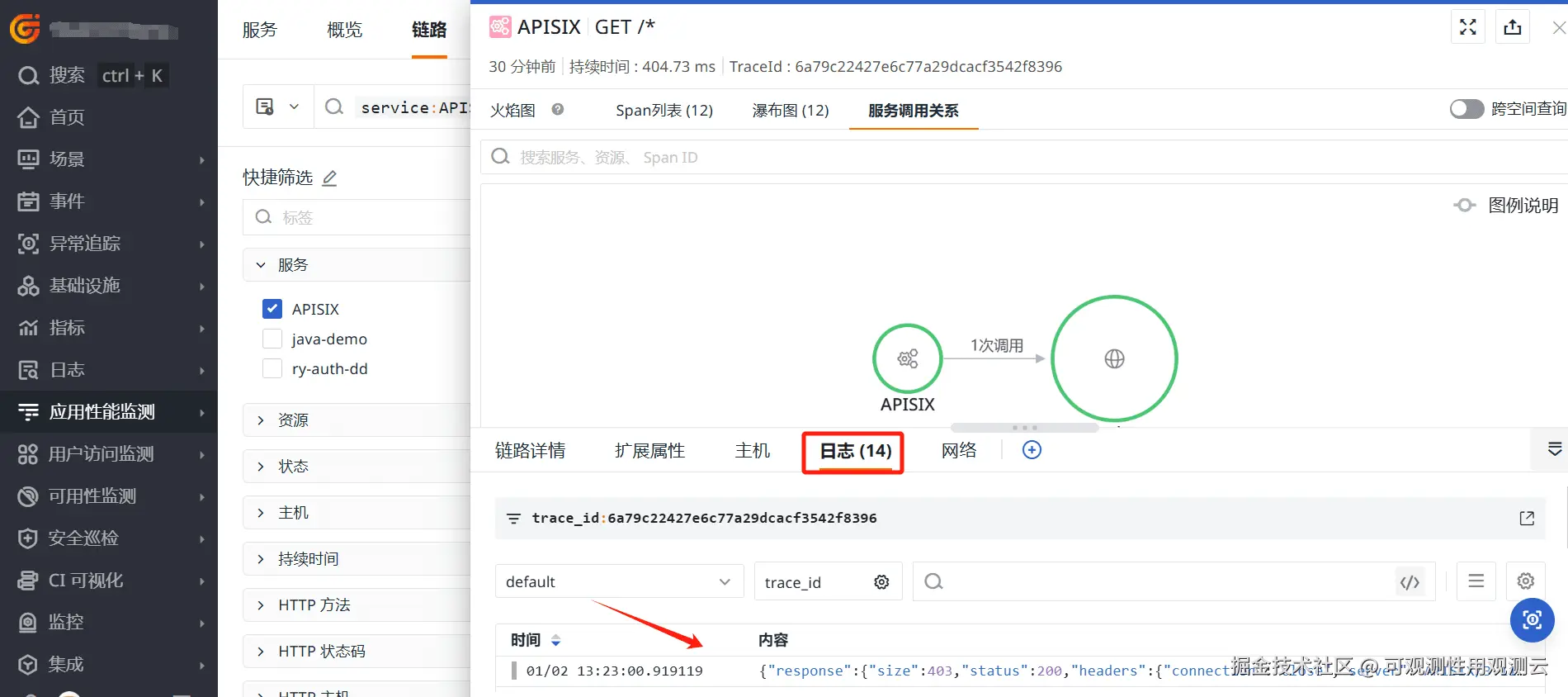The height and width of the screenshot is (697, 1568).
Task: Click the 日志 logs sidebar icon
Action: coord(28,370)
